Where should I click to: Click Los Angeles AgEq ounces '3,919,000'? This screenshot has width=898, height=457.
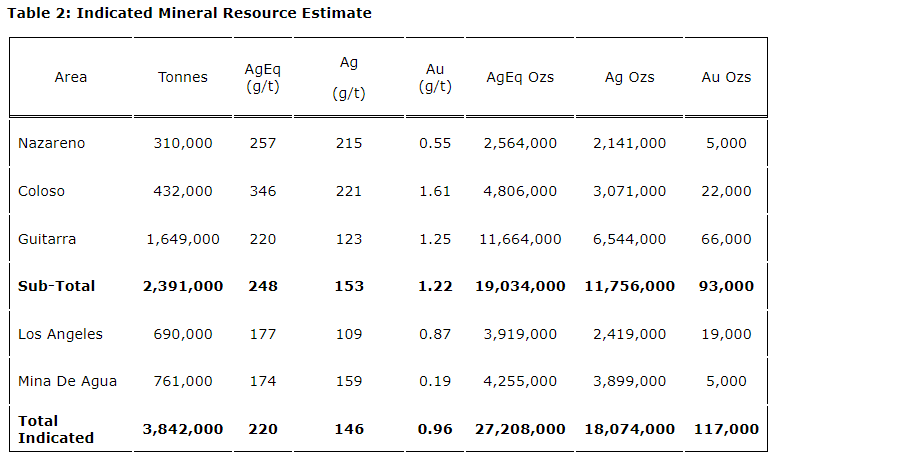520,334
